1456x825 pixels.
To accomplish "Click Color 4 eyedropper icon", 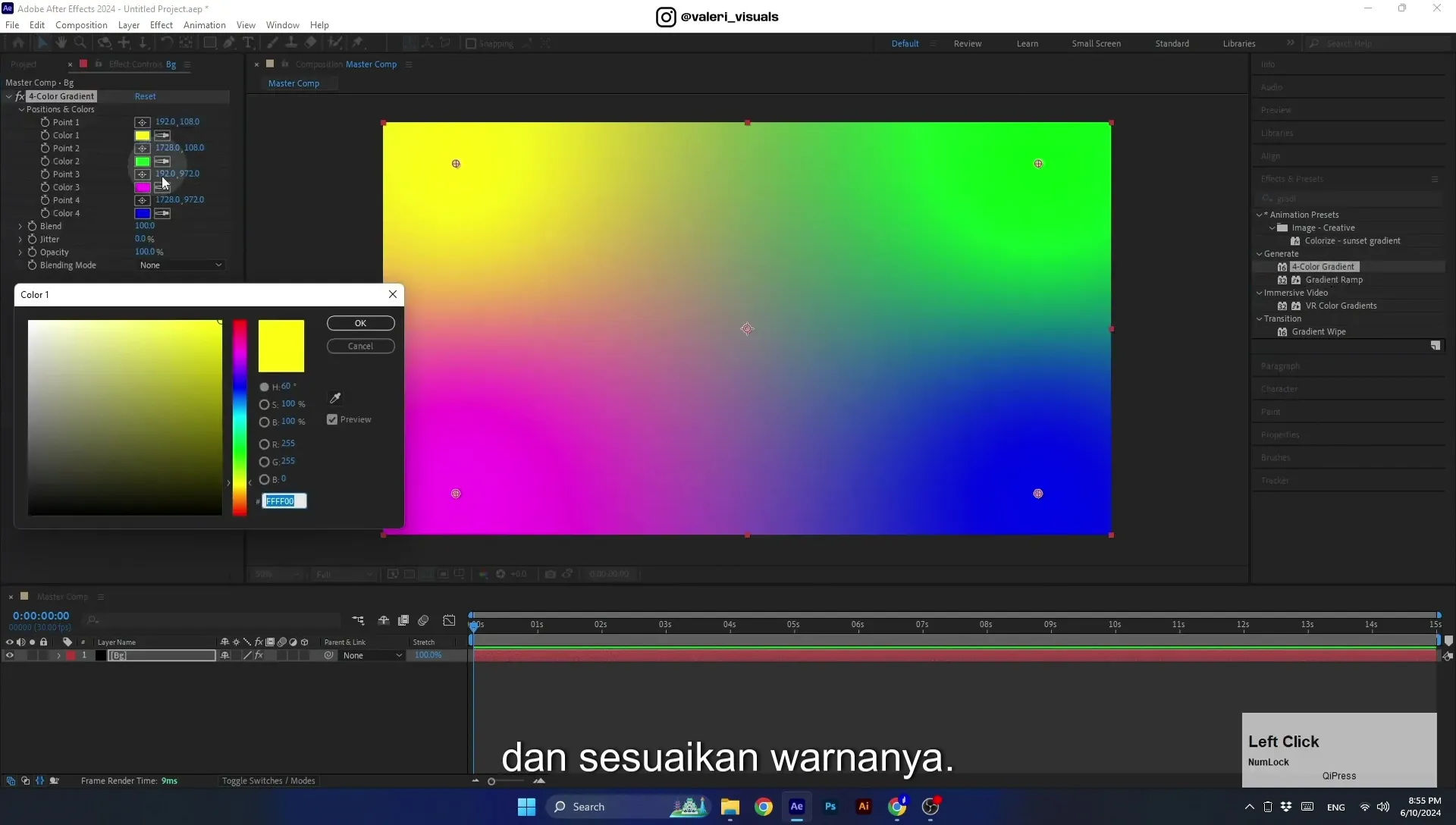I will (x=162, y=214).
